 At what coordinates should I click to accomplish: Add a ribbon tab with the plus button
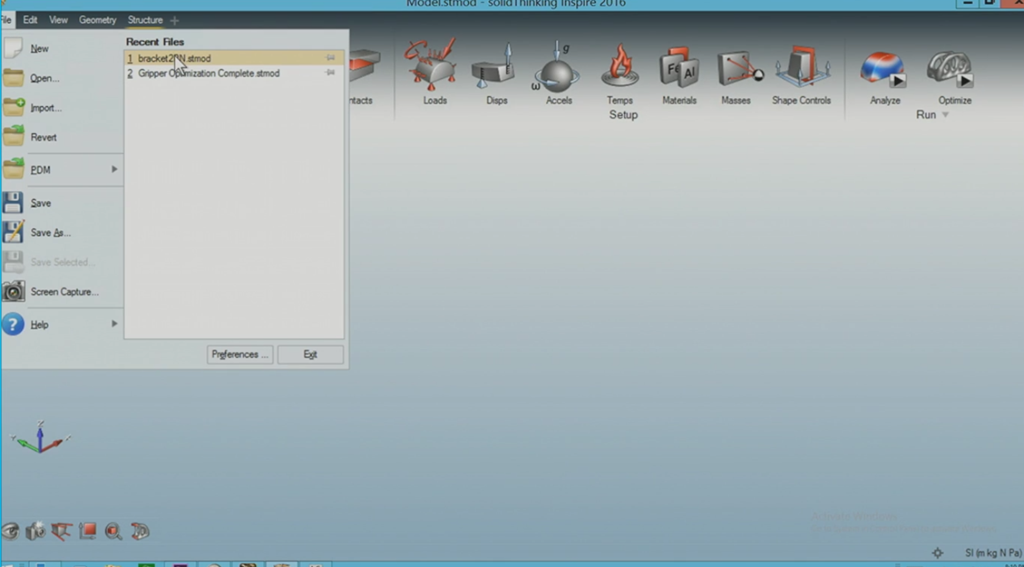pyautogui.click(x=174, y=20)
